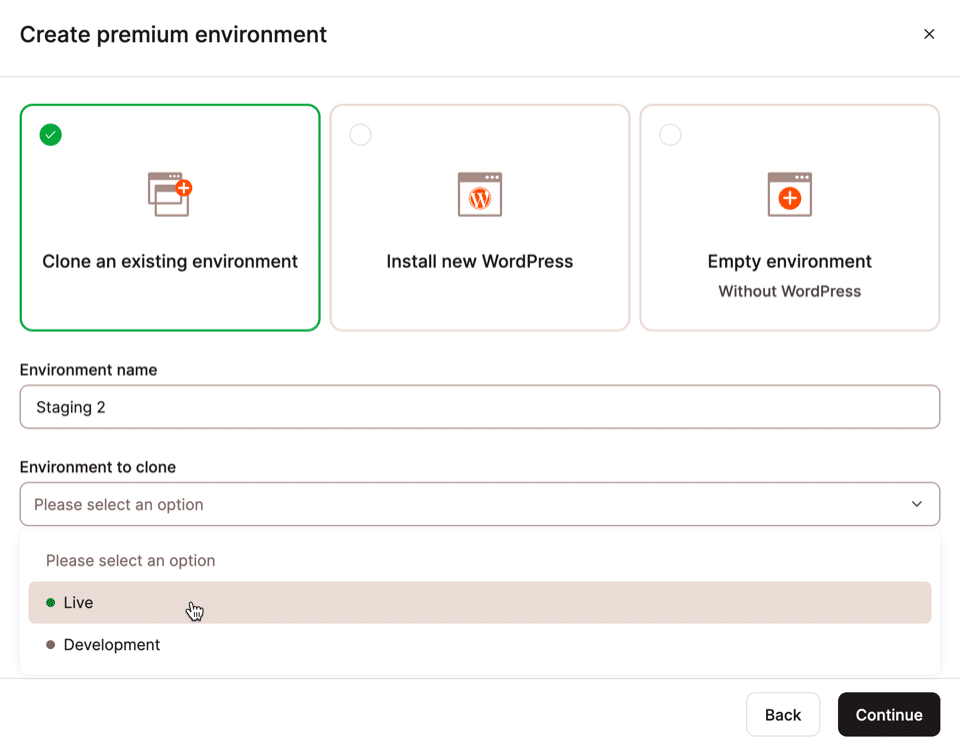The image size is (960, 744).
Task: Choose the 'Please select an option' list entry
Action: click(131, 561)
